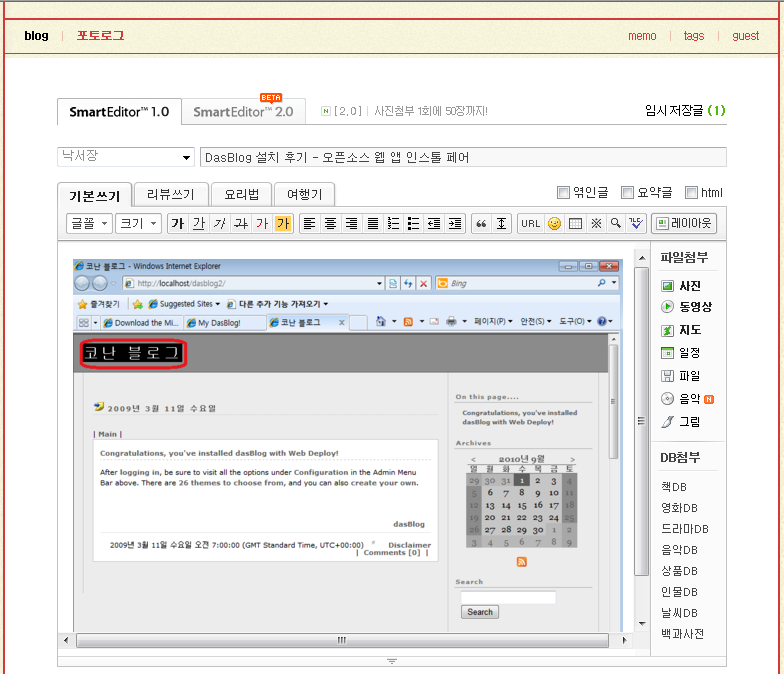Apply bold text formatting
Screen dimensions: 784x674
tap(178, 224)
